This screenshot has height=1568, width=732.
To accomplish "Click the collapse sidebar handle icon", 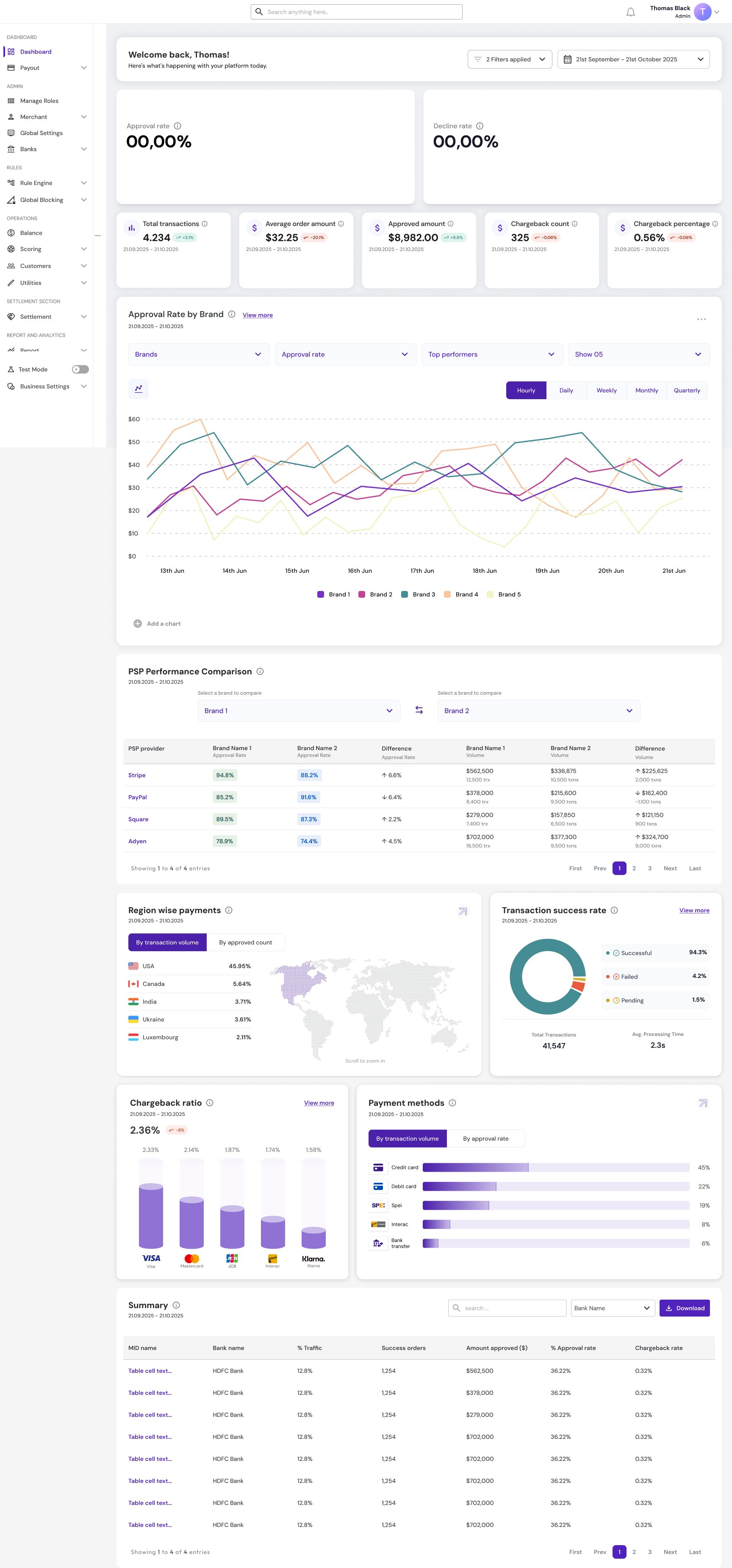I will (x=97, y=235).
